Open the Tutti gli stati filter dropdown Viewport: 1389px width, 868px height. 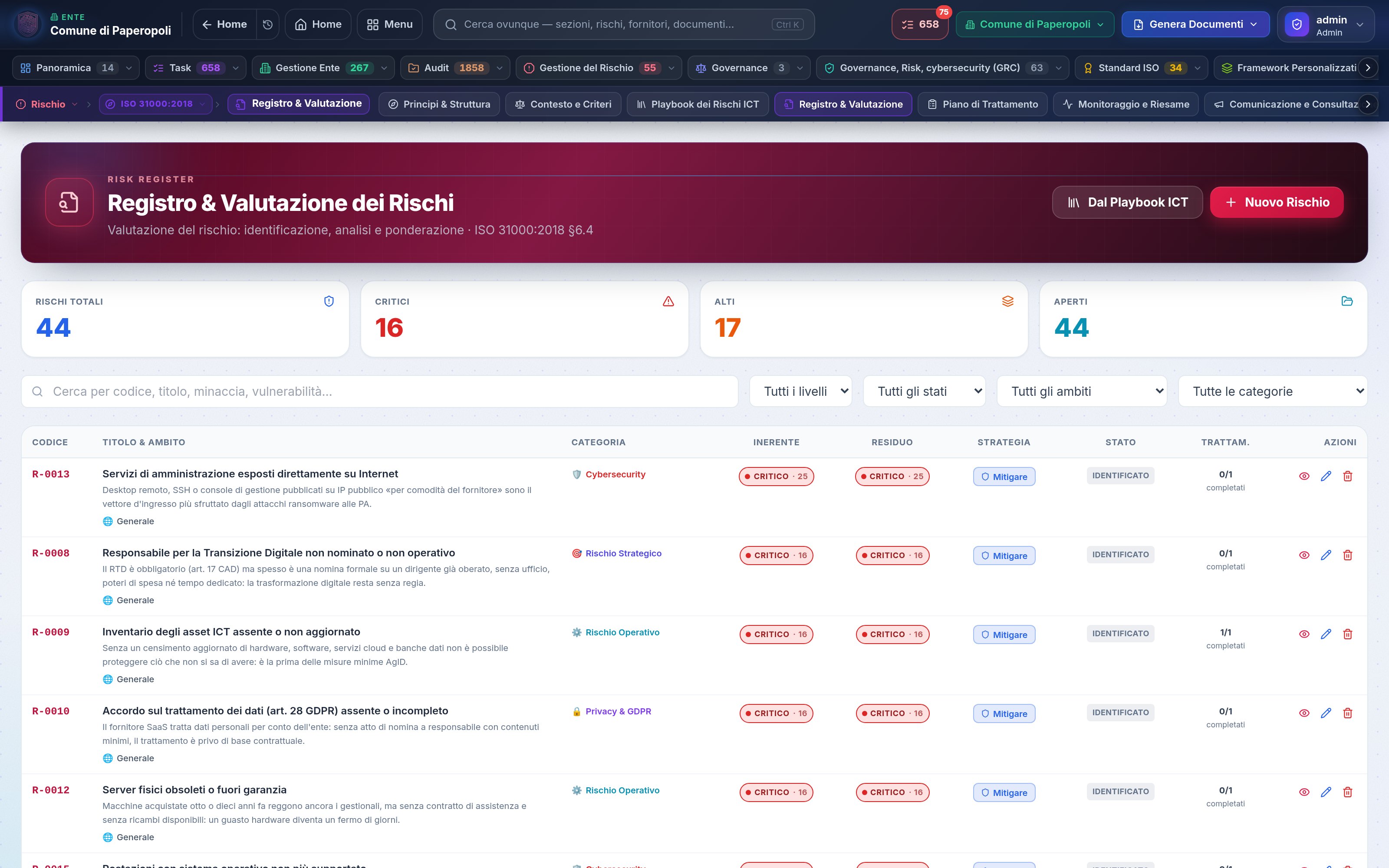click(x=924, y=391)
